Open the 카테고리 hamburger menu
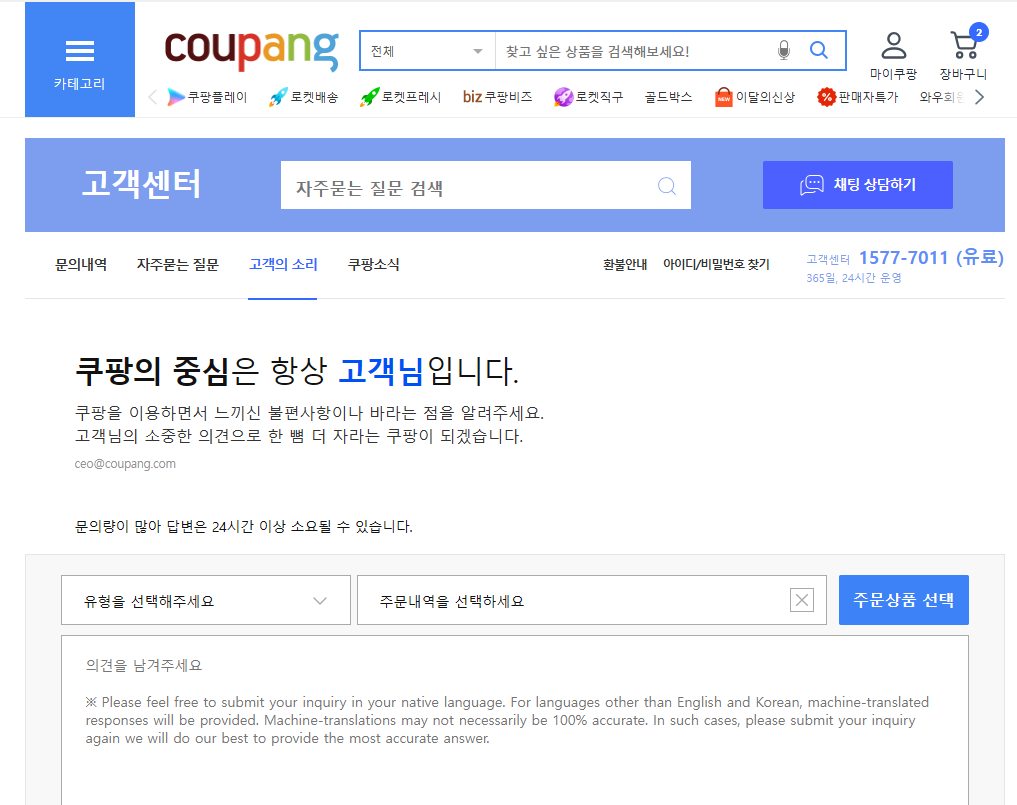 (80, 60)
